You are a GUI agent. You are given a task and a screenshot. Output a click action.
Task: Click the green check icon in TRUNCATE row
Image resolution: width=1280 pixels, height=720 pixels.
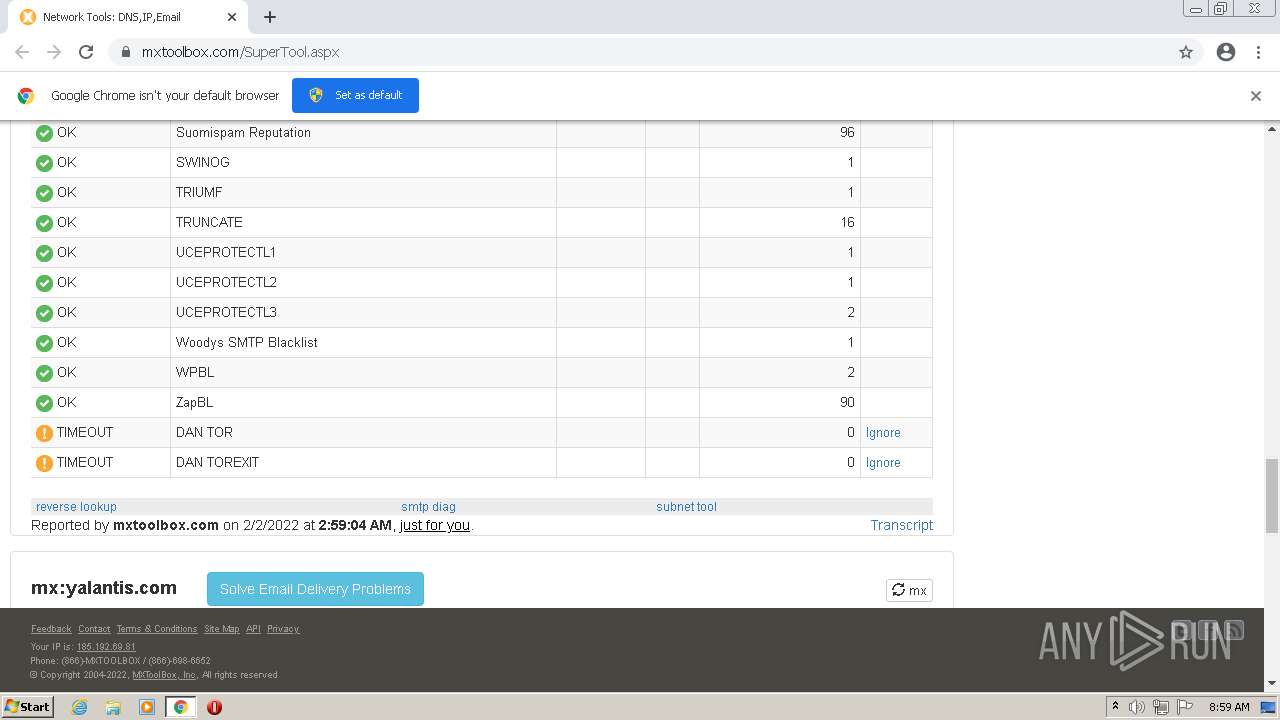(x=44, y=223)
